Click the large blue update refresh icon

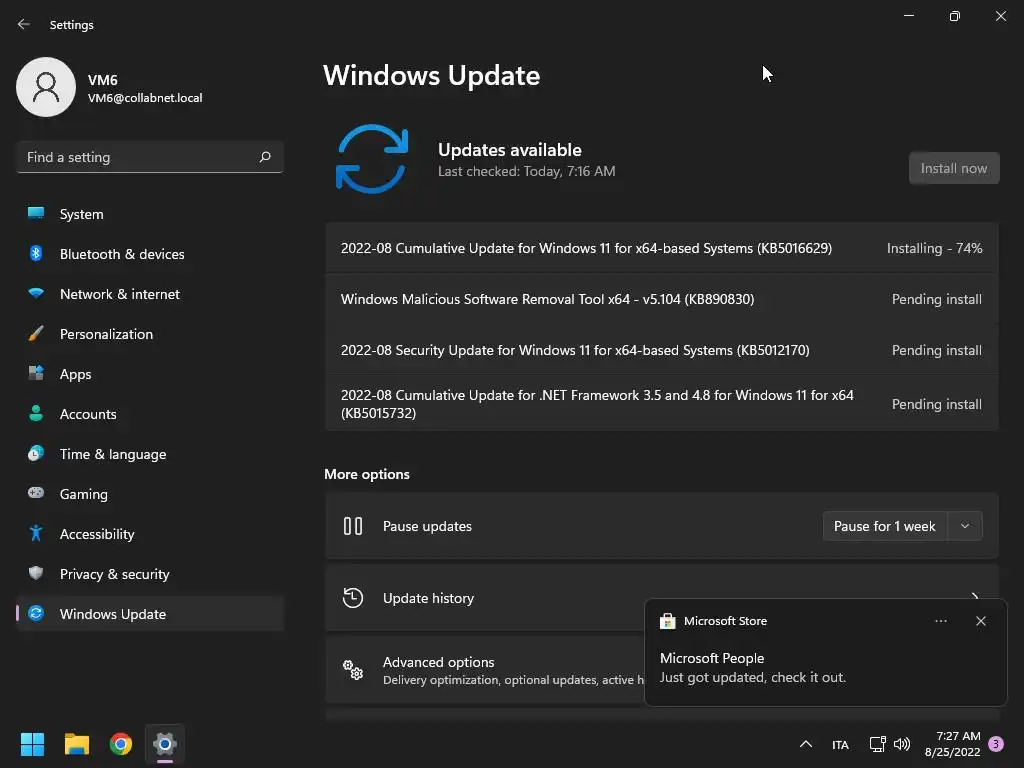click(372, 159)
